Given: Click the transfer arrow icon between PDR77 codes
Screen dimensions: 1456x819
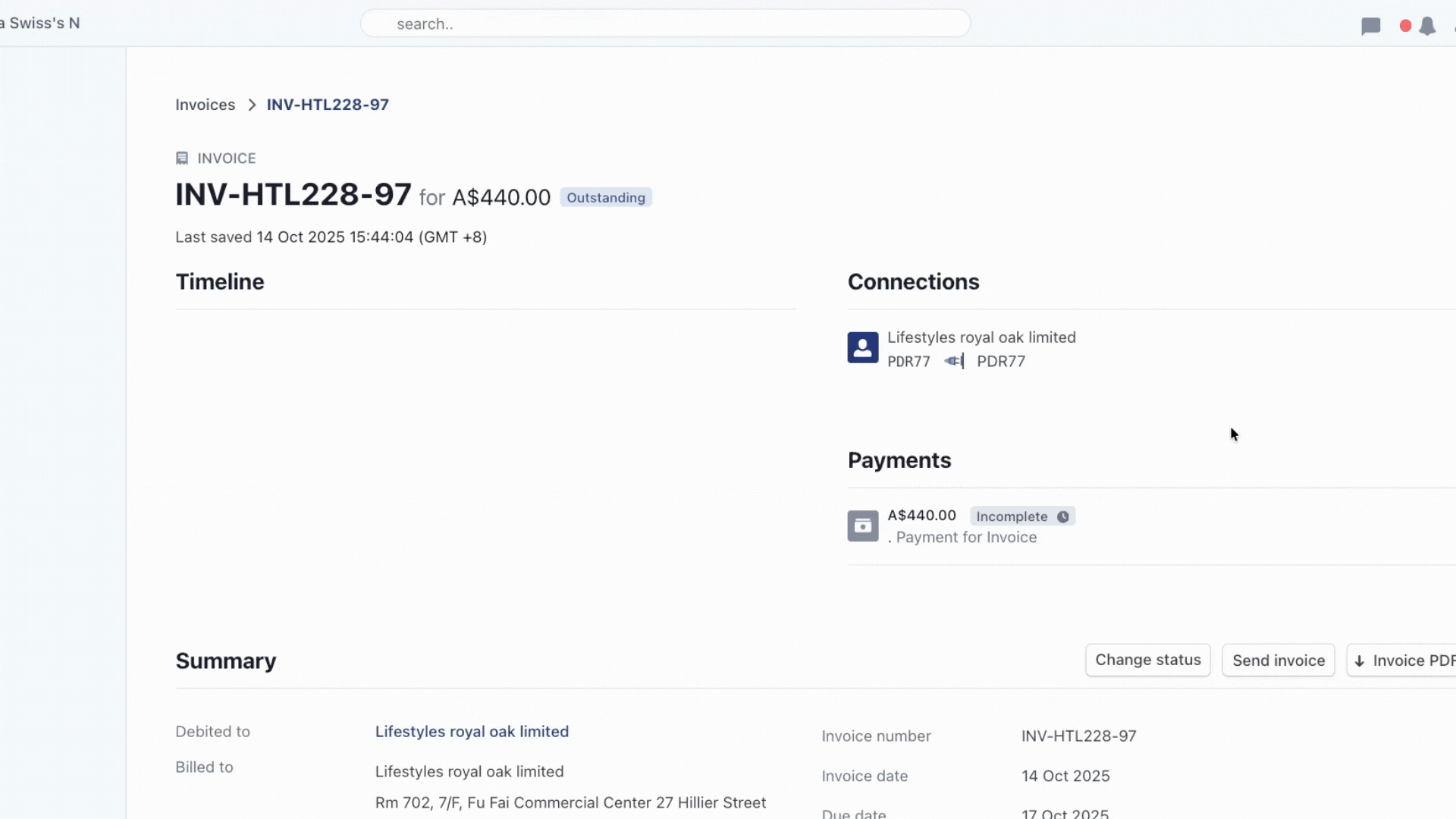Looking at the screenshot, I should point(954,361).
